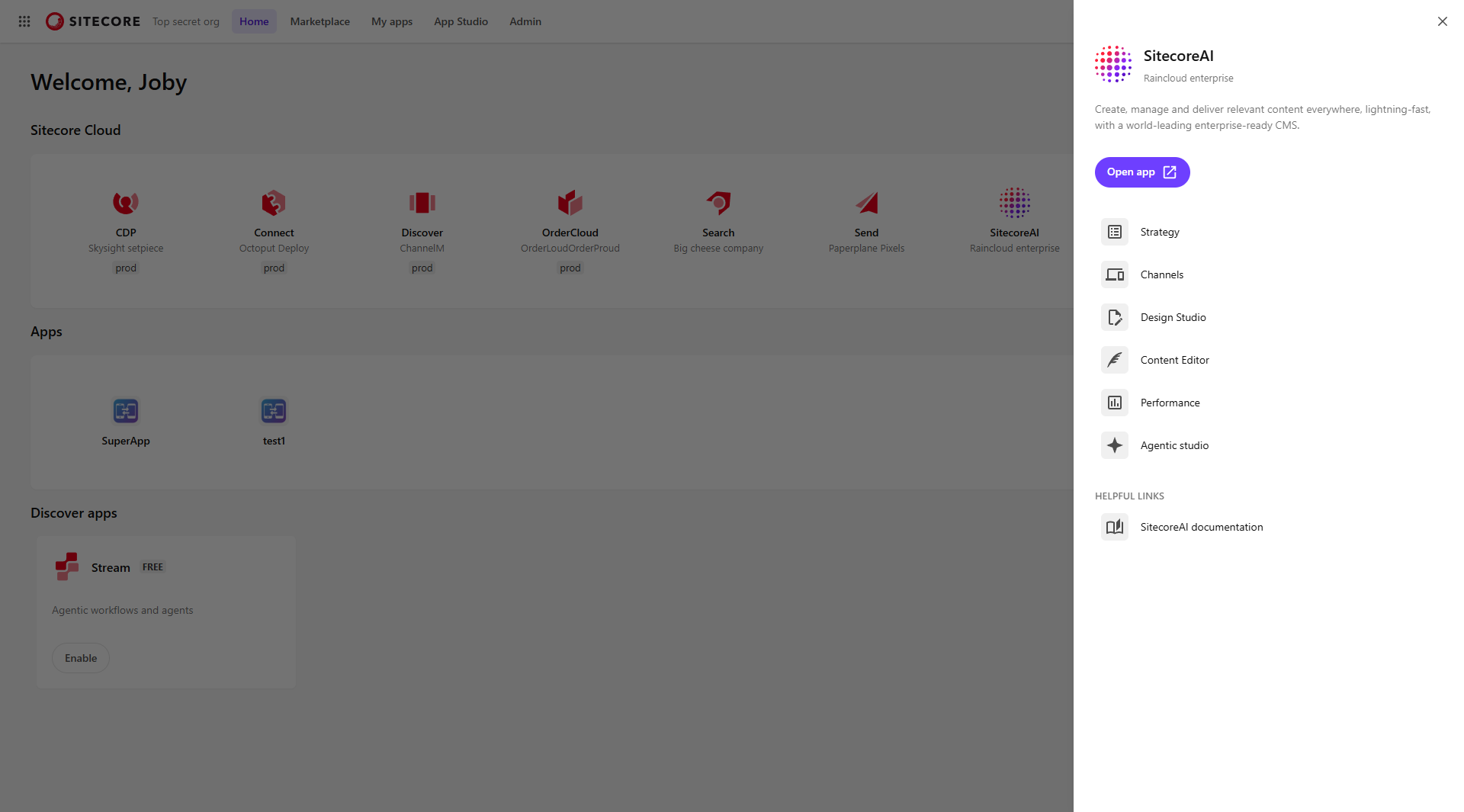Click the HELPFUL LINKS heading
The width and height of the screenshot is (1464, 812).
[x=1129, y=496]
